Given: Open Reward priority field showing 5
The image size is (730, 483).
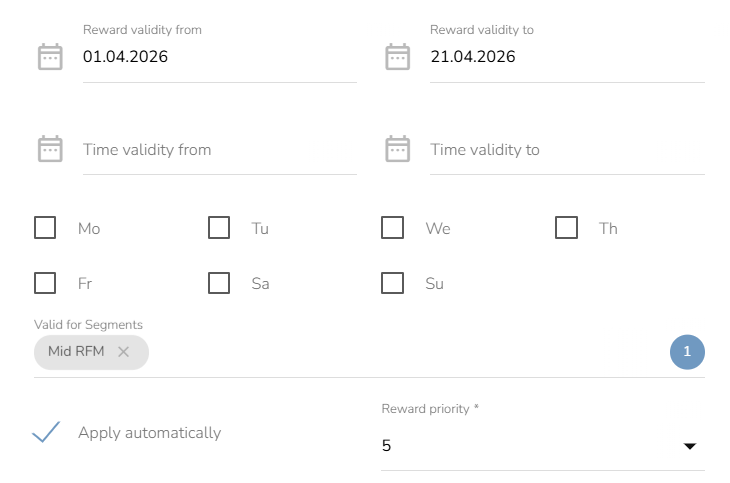Looking at the screenshot, I should click(543, 446).
